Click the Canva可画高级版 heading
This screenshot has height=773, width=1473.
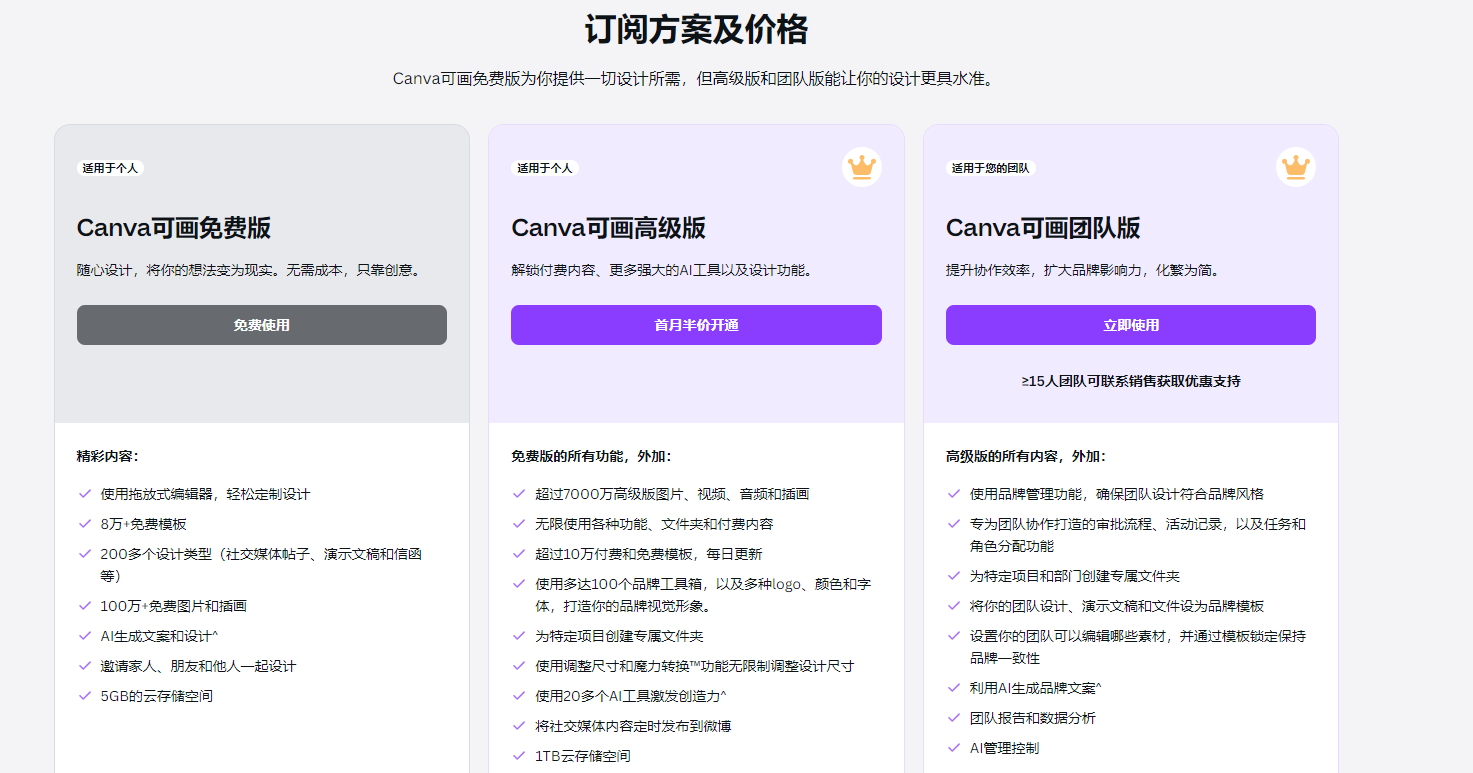(x=608, y=228)
